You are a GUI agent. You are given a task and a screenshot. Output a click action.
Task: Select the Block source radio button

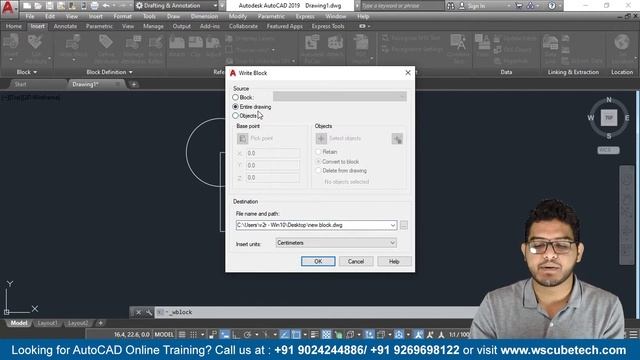[236, 98]
